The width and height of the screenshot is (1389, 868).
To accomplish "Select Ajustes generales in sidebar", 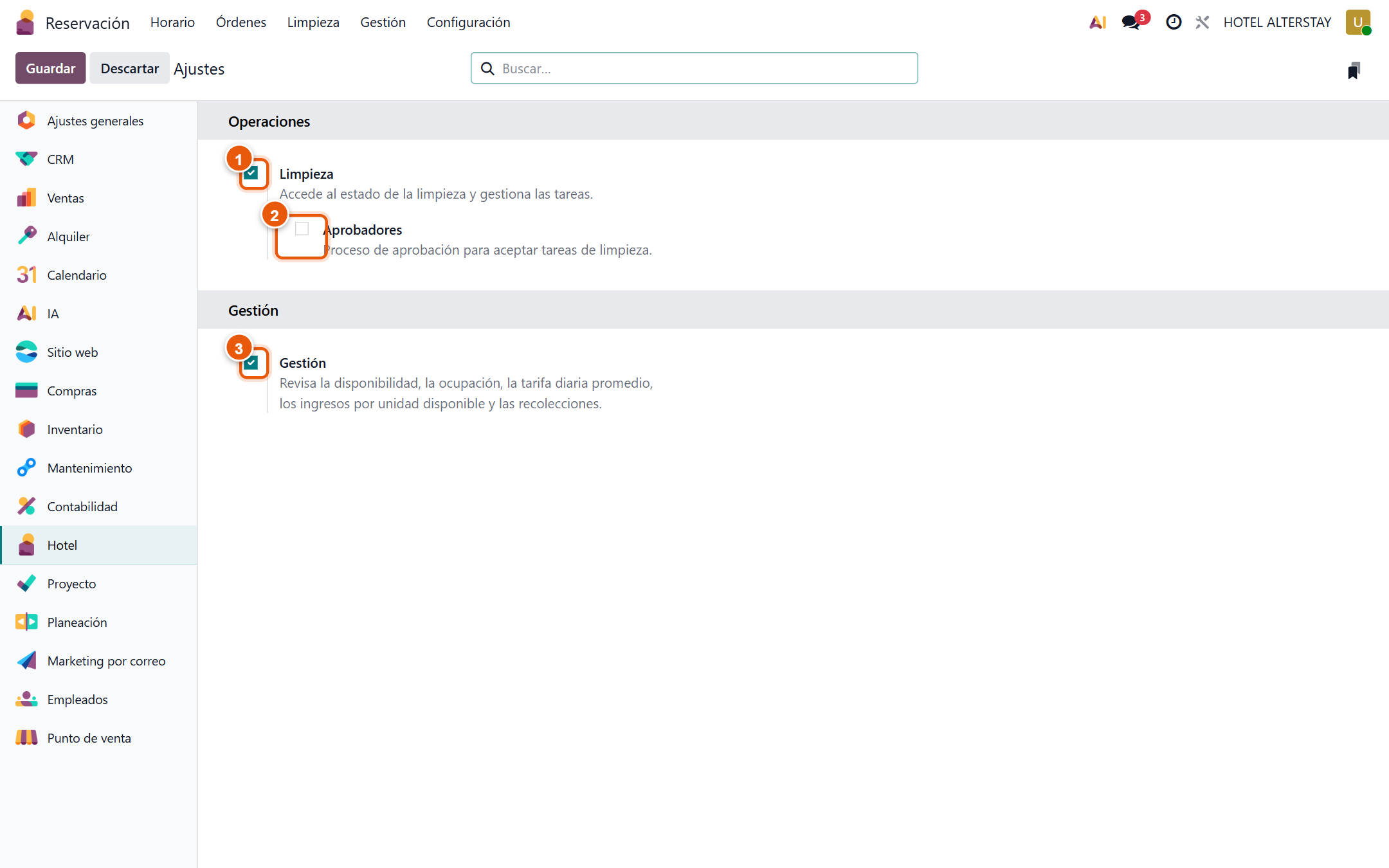I will click(x=98, y=121).
